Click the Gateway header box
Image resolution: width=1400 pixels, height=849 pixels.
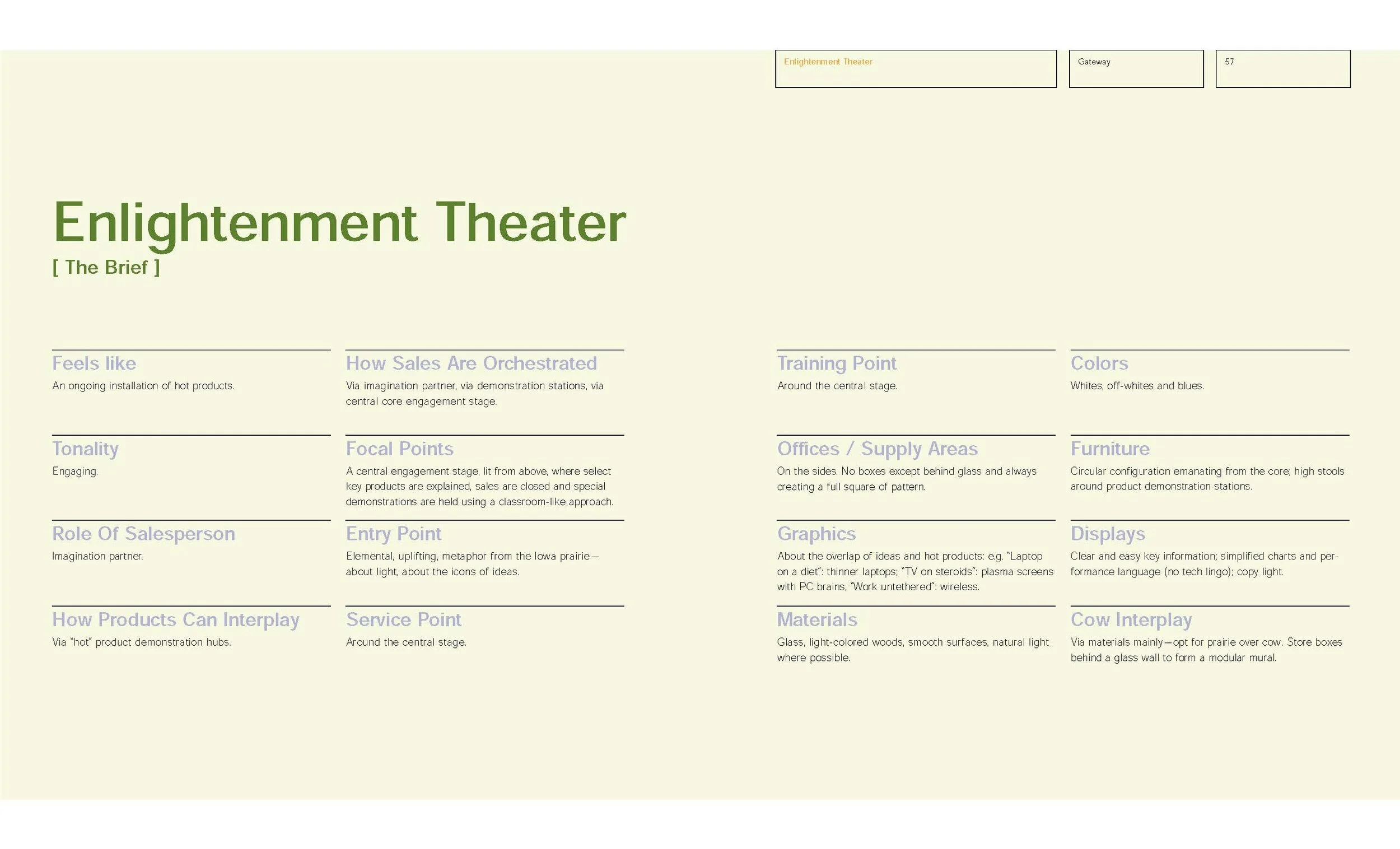click(x=1136, y=69)
